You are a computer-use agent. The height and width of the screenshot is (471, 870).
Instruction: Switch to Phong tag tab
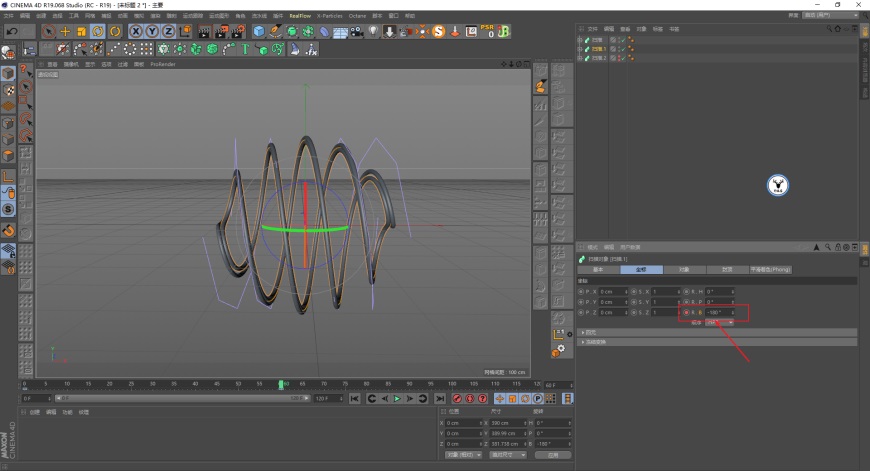pos(771,270)
